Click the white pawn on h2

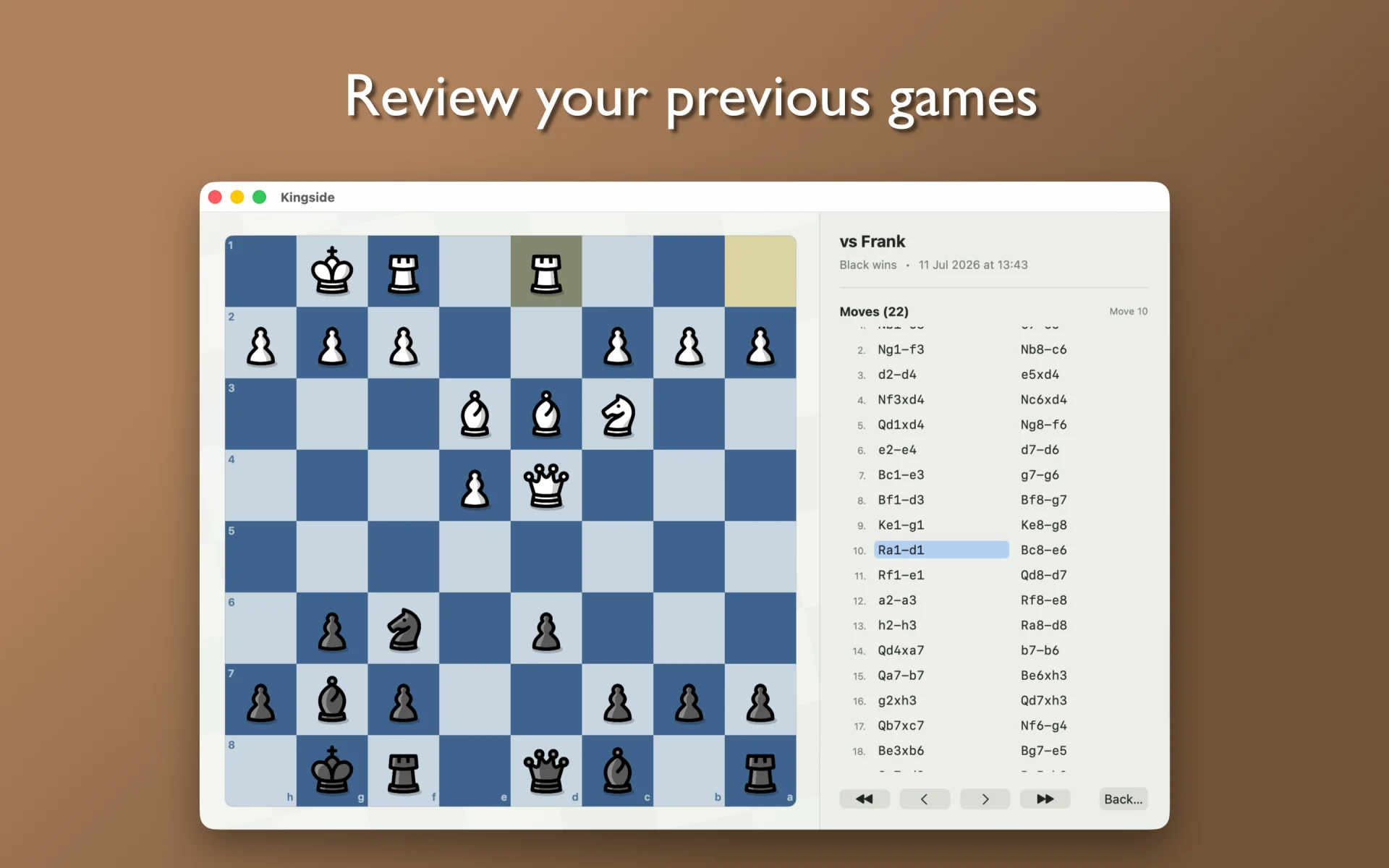[x=260, y=346]
